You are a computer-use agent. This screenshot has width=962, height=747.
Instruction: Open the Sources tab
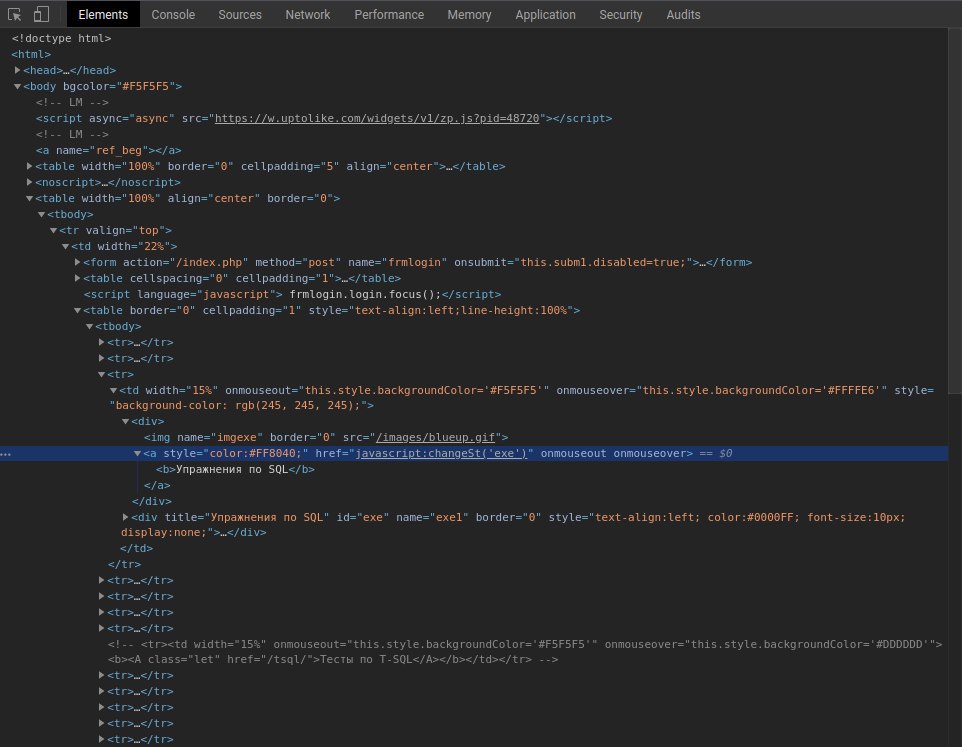(x=240, y=15)
